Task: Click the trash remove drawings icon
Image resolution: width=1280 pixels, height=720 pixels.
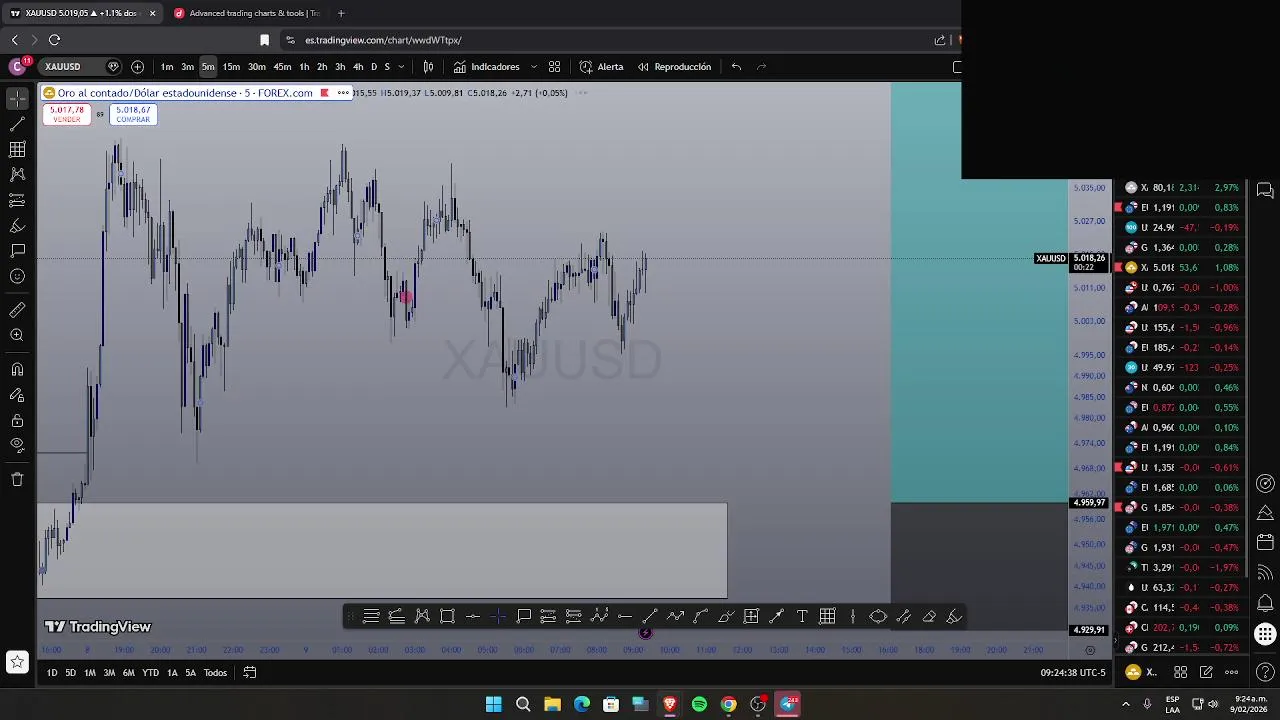Action: tap(17, 479)
